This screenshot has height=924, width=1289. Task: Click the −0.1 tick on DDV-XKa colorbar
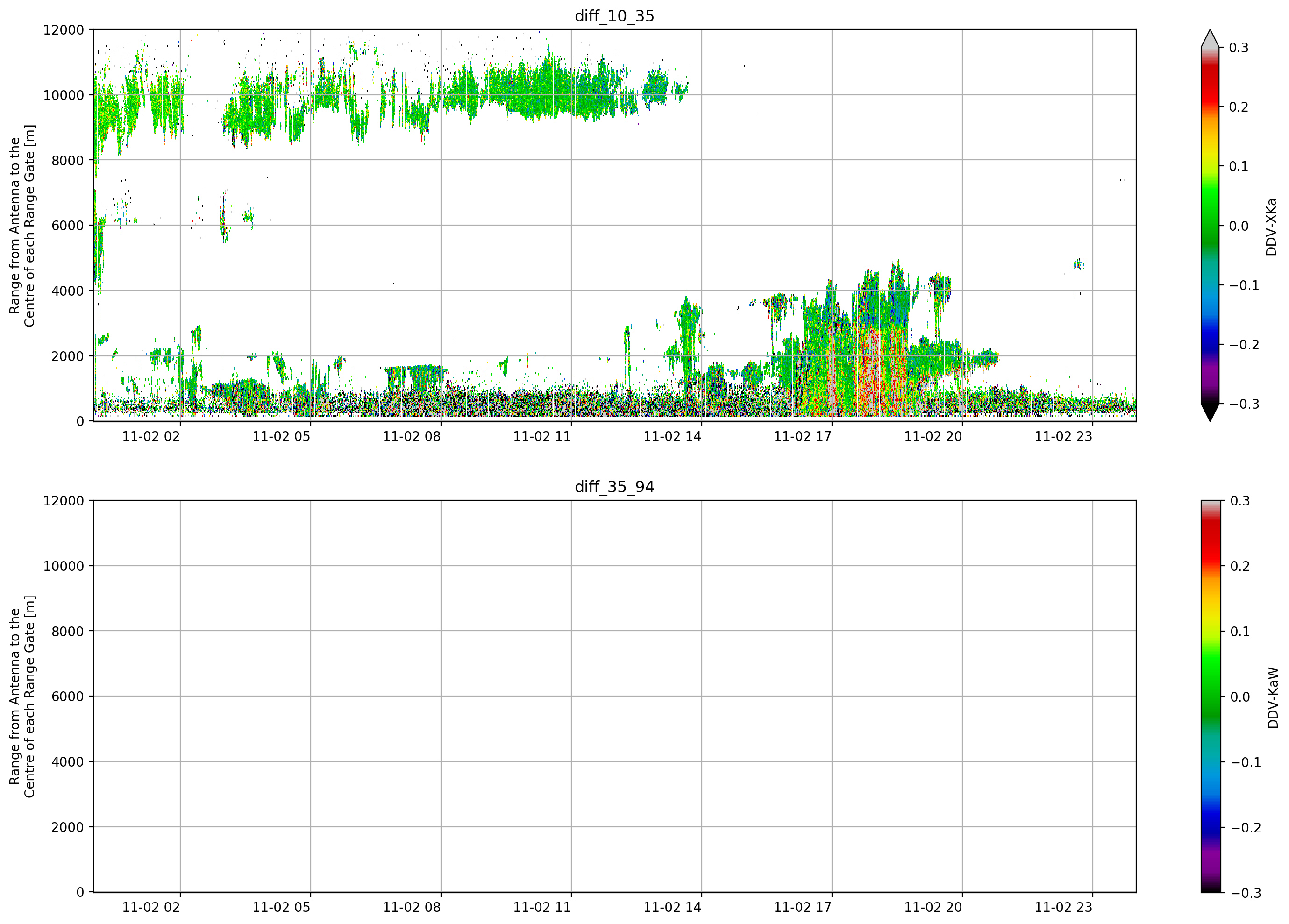(1244, 285)
